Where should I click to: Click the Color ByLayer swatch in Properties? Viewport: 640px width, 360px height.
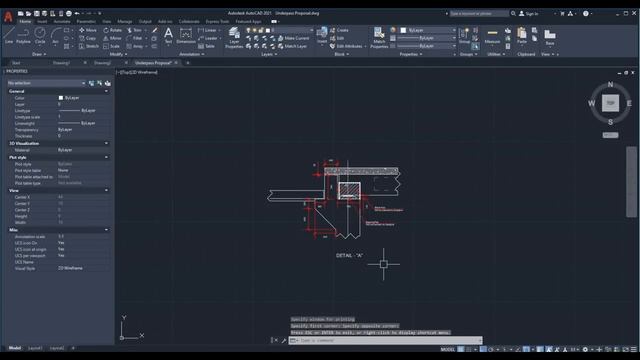[x=61, y=98]
